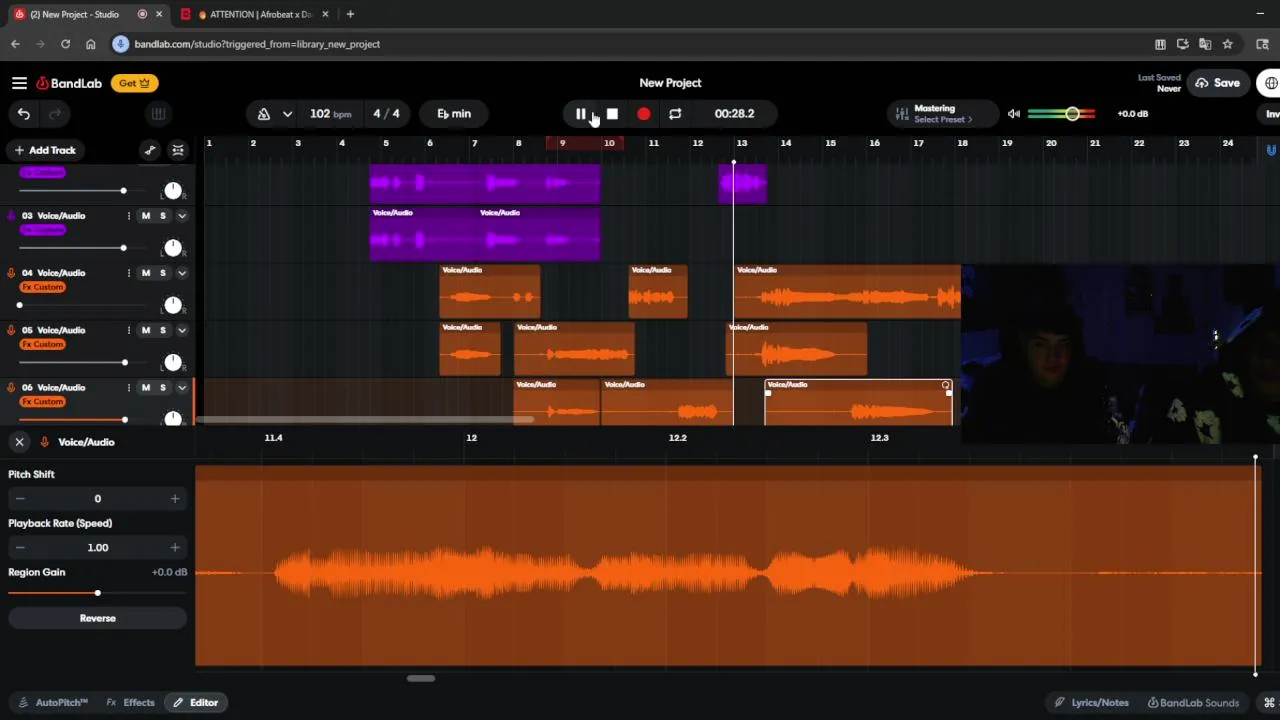Open the metronome options dropdown
Viewport: 1280px width, 720px height.
tap(287, 114)
